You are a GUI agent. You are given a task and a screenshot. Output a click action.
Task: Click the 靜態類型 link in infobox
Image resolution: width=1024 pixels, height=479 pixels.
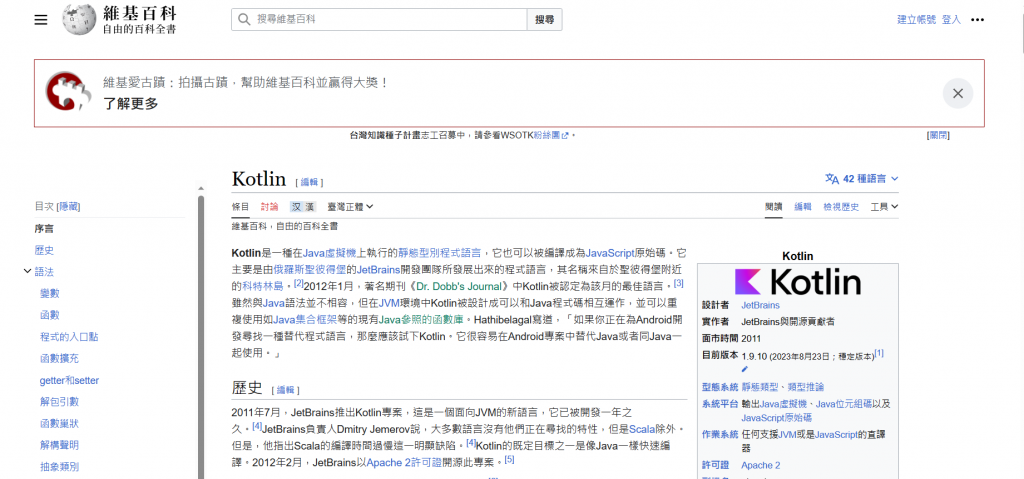760,387
